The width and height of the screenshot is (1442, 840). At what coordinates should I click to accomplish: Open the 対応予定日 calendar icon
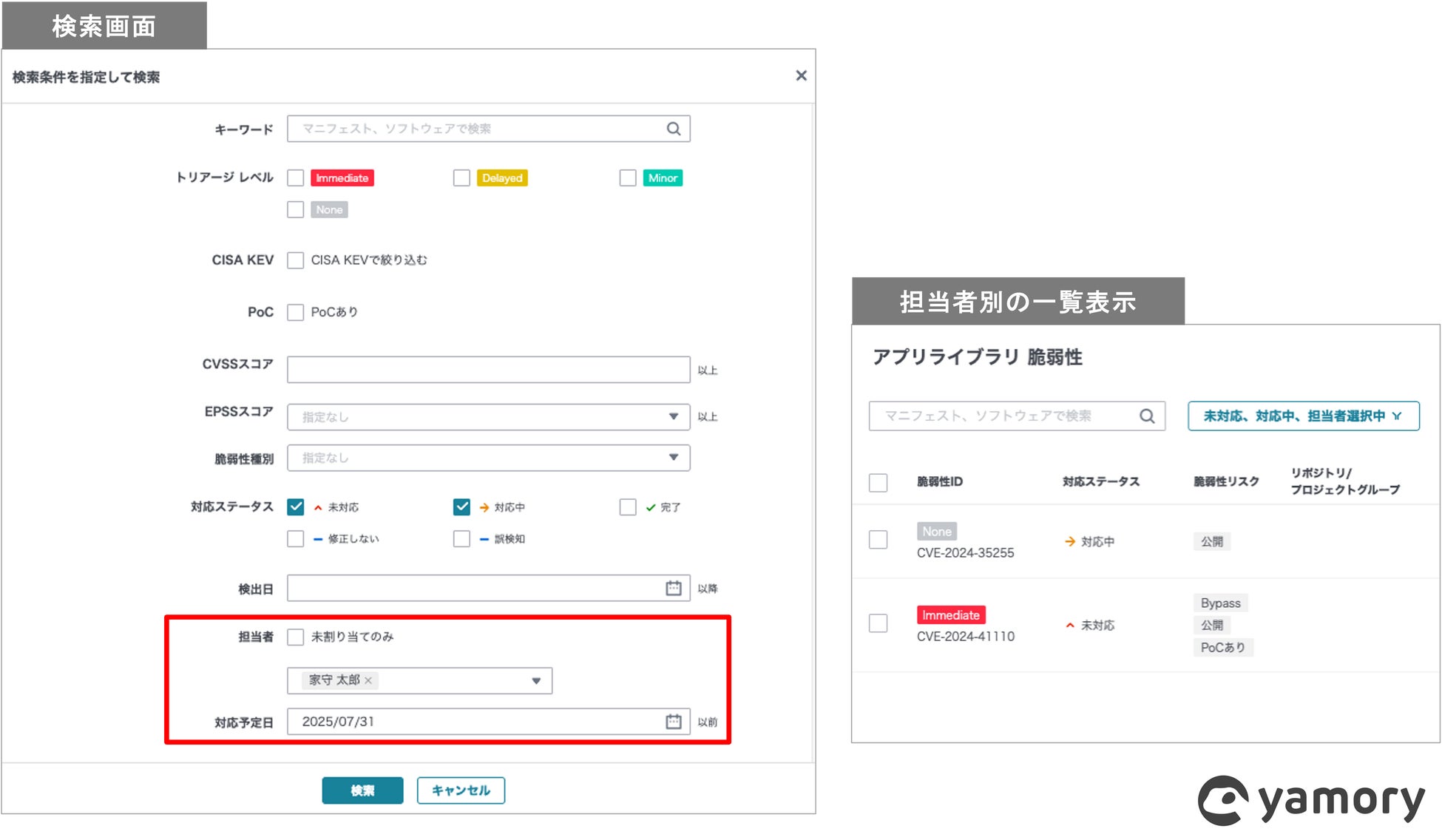673,722
